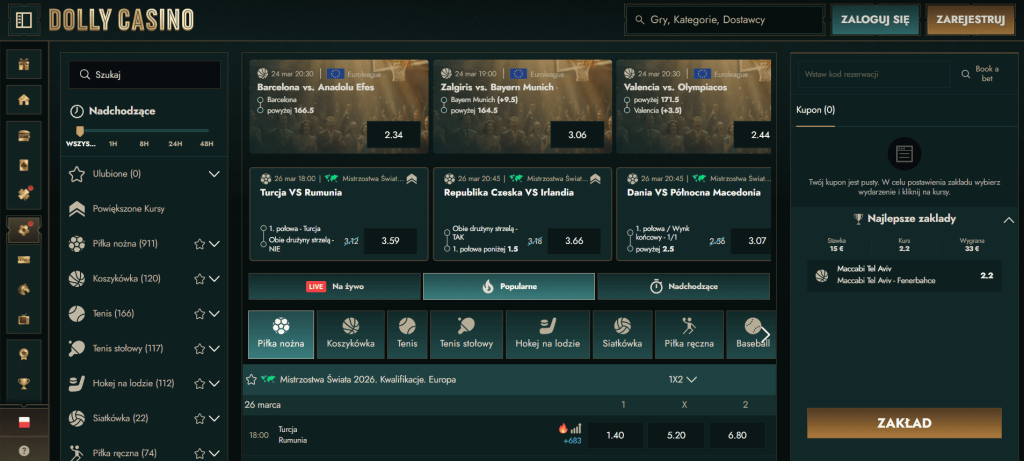Click the Tenis stołowy paddle icon in left list
The height and width of the screenshot is (461, 1024).
point(77,348)
